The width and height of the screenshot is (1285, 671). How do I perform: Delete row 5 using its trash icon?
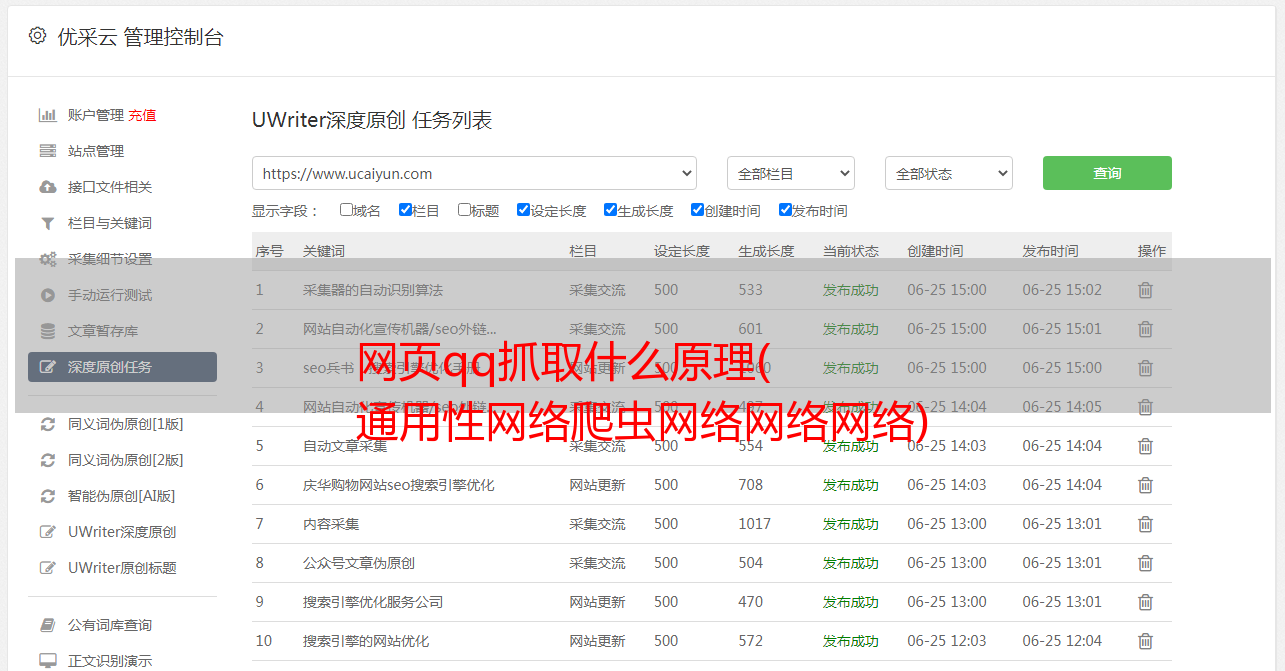click(x=1145, y=446)
